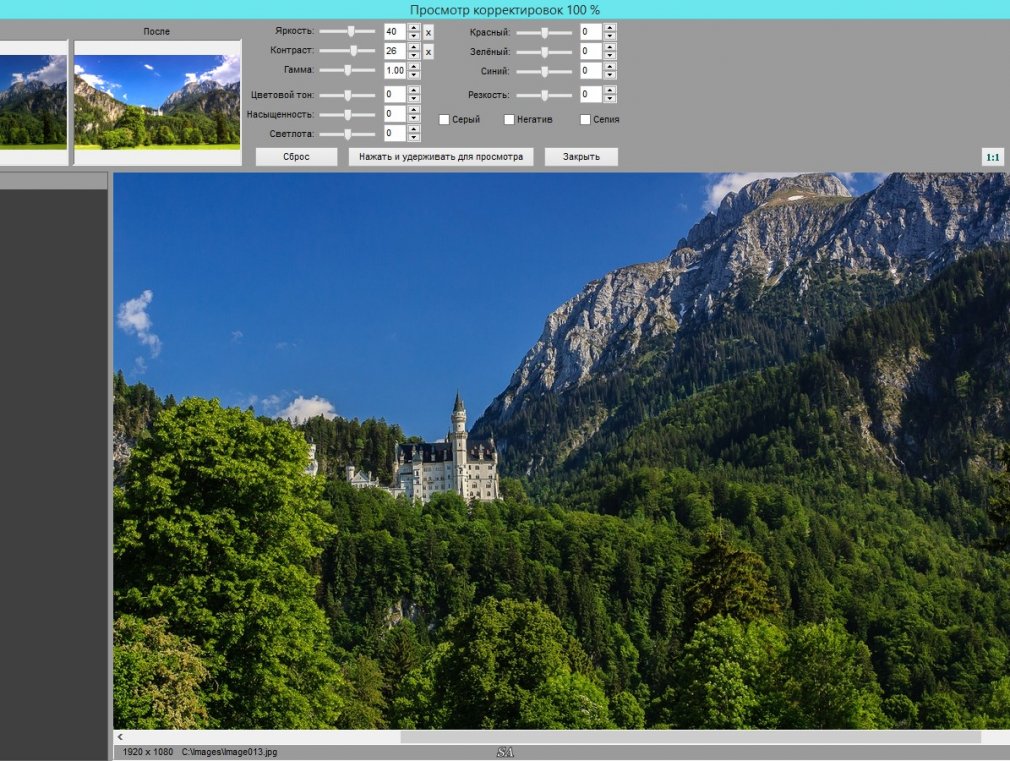Click the Насыщенность value field
Image resolution: width=1010 pixels, height=761 pixels.
[395, 113]
